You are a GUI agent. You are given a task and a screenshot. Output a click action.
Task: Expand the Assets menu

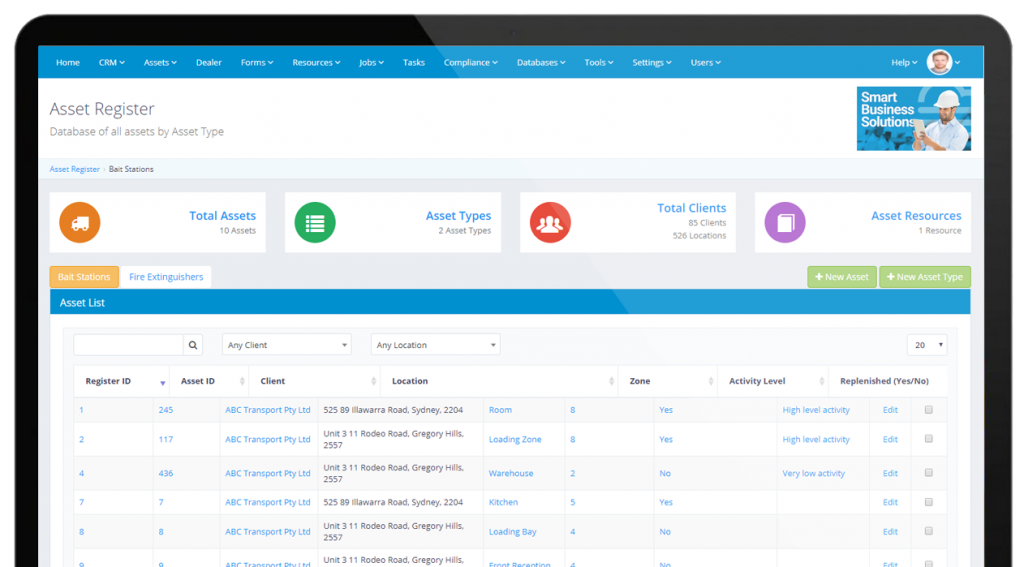coord(160,63)
